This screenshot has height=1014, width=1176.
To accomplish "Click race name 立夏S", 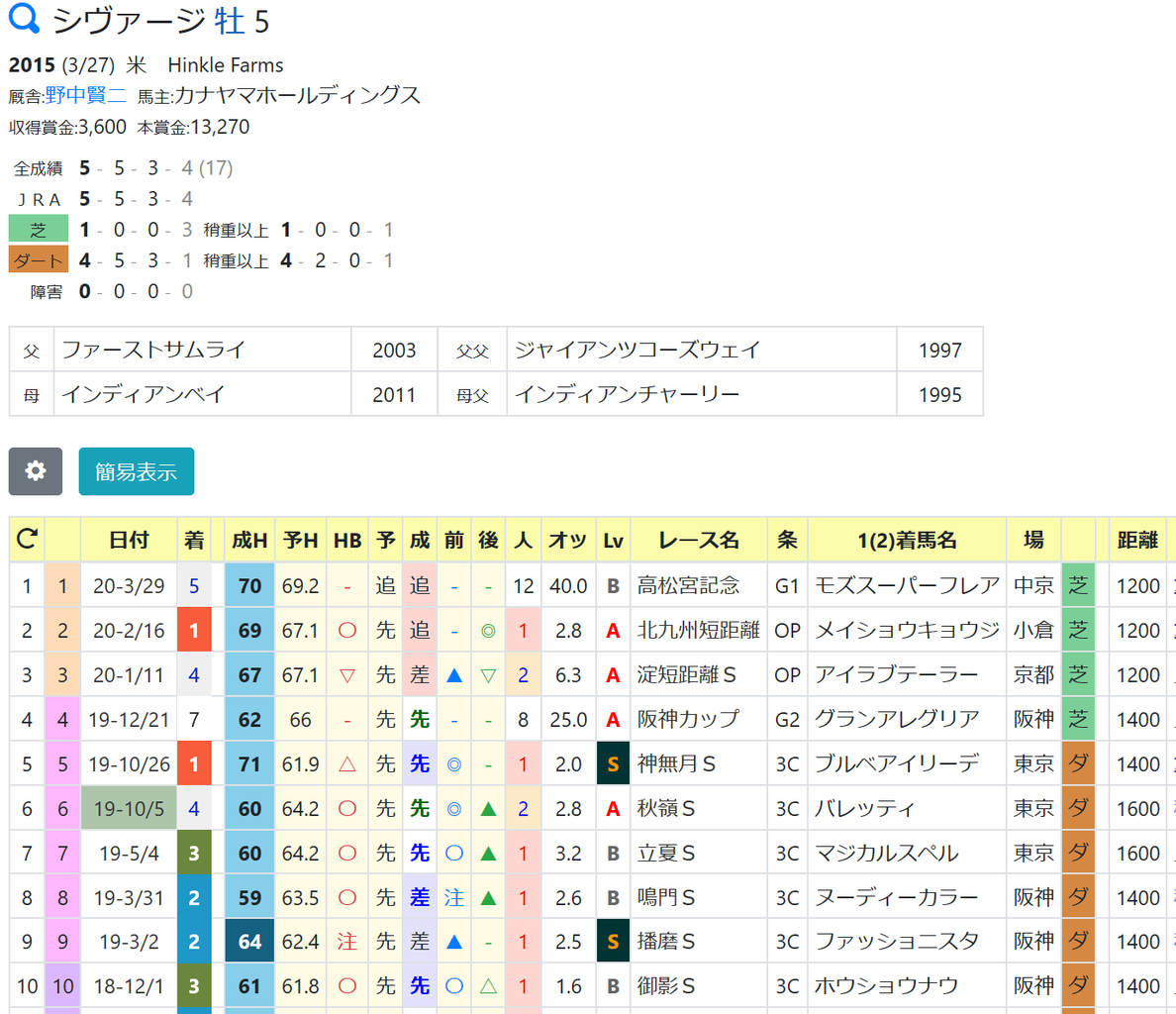I will coord(666,853).
